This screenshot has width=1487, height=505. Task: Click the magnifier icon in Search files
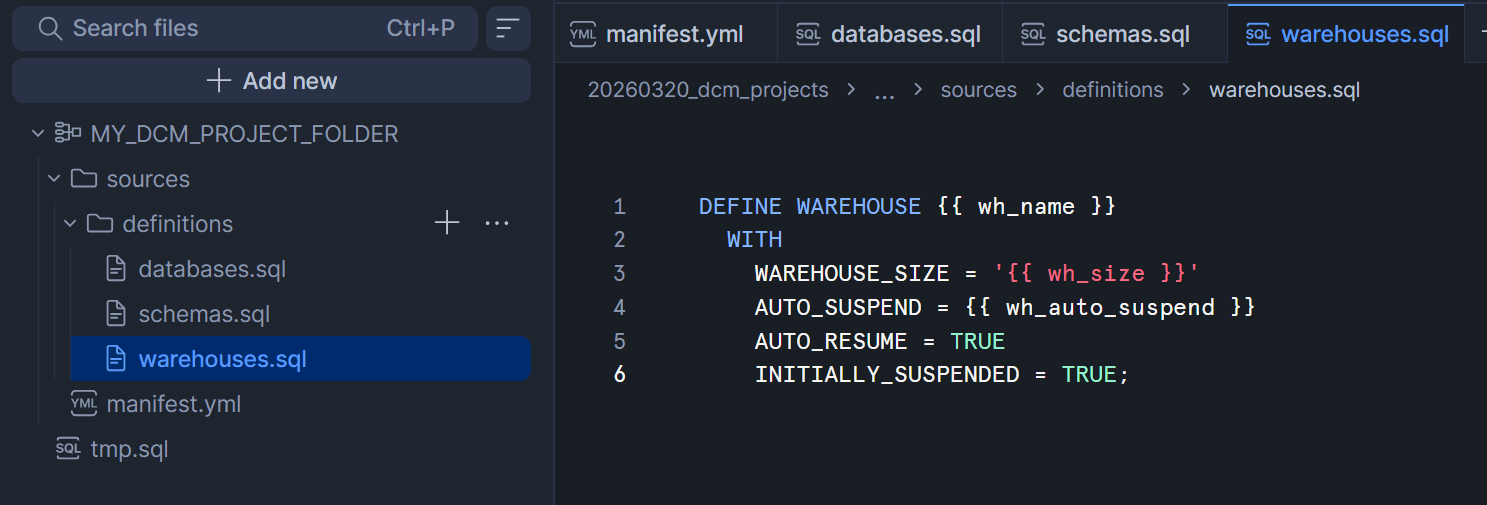point(50,28)
